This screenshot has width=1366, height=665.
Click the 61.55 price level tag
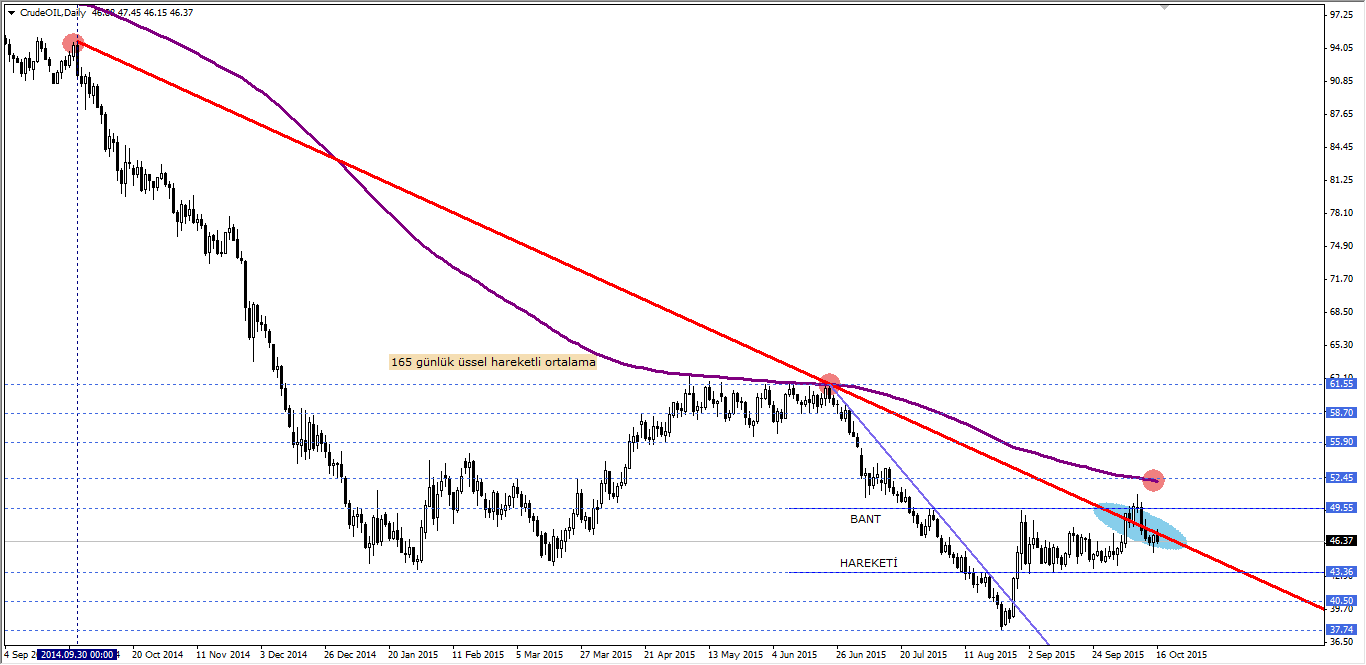point(1341,384)
